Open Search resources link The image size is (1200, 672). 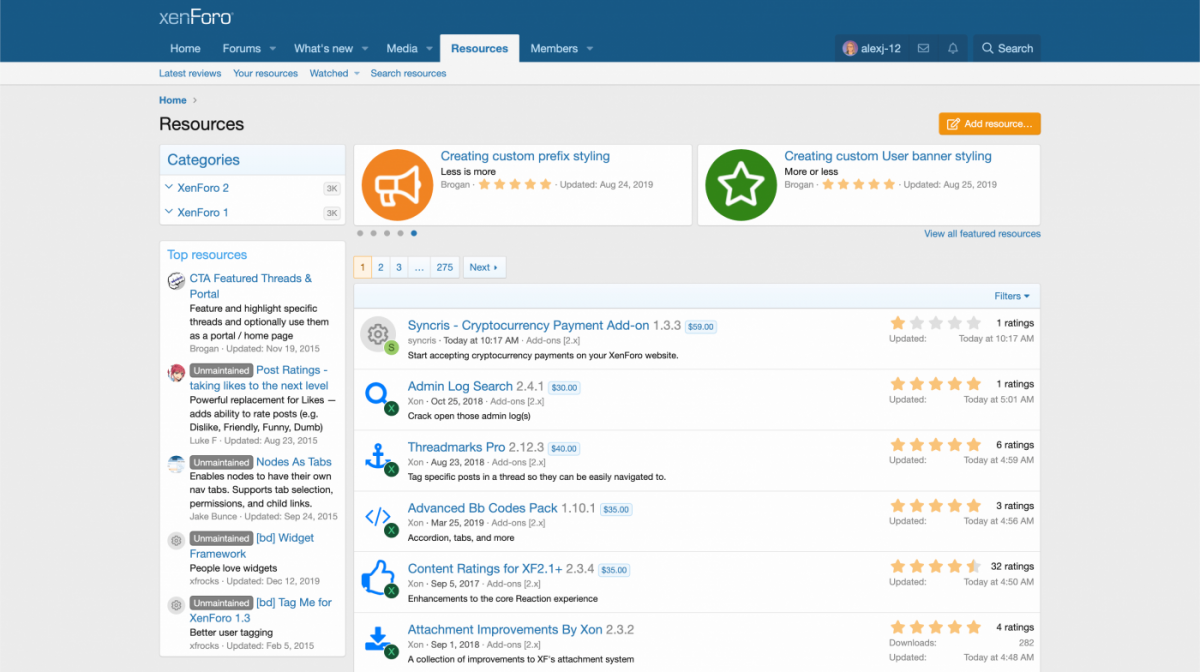pos(408,73)
